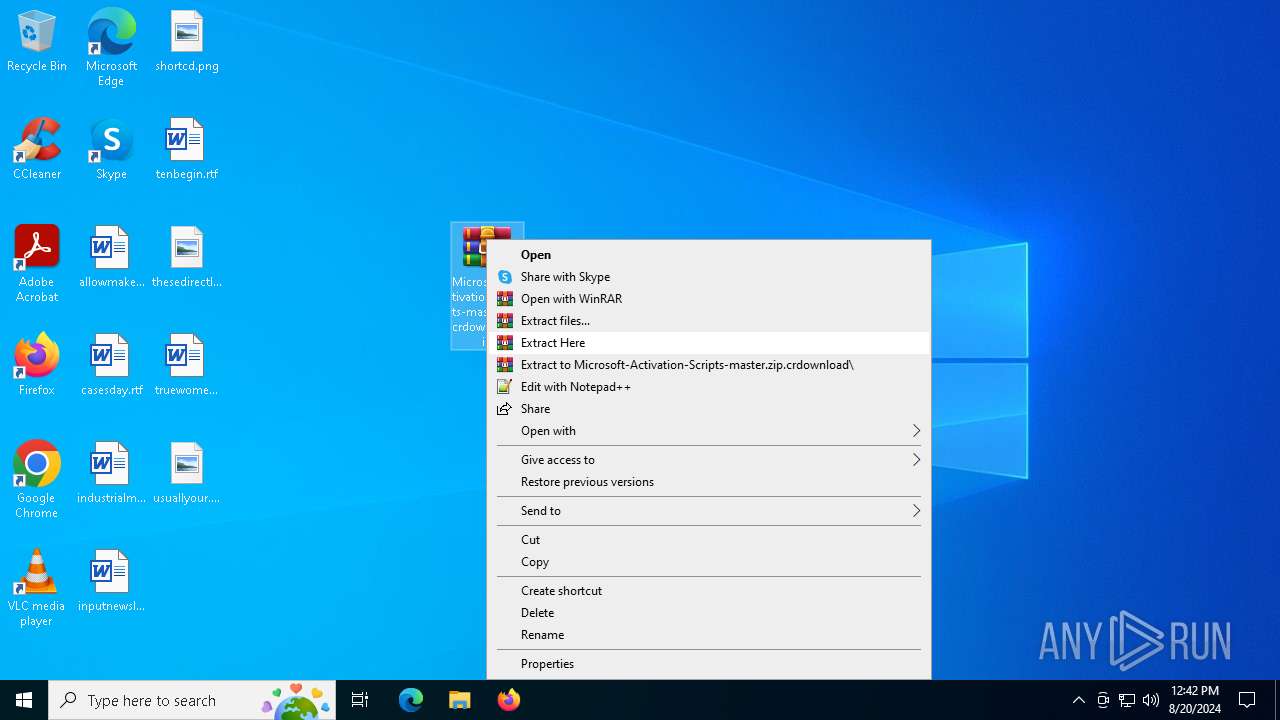
Task: Select the WinRAR archive icon on desktop
Action: (x=469, y=286)
